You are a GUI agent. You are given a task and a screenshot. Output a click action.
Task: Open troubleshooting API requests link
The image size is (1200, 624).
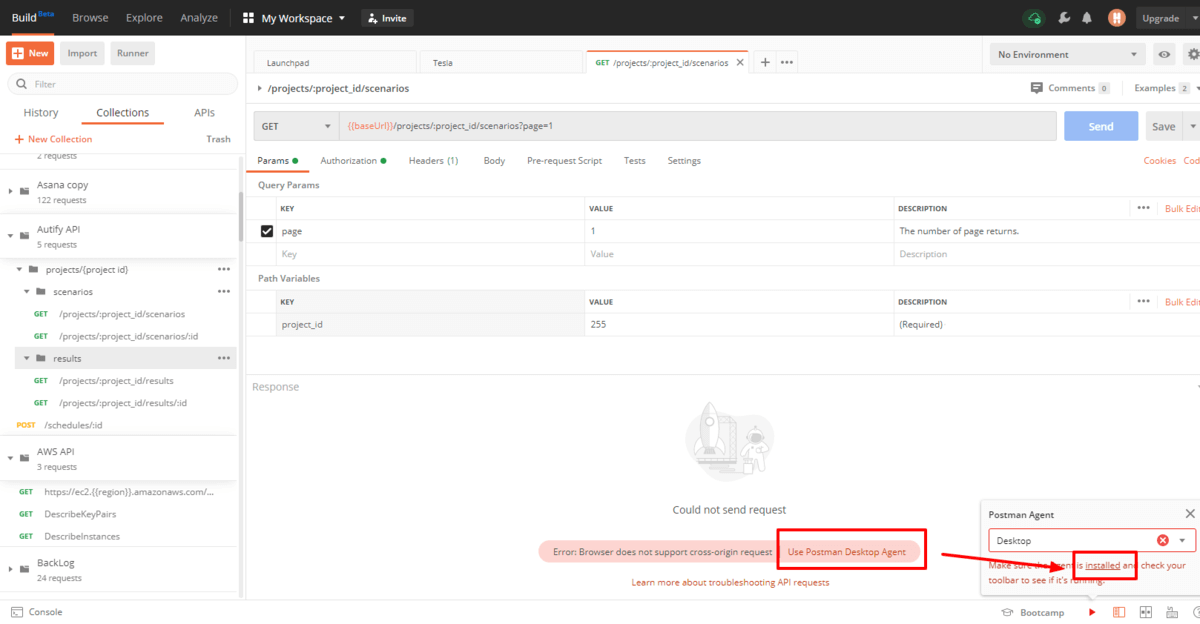tap(730, 582)
